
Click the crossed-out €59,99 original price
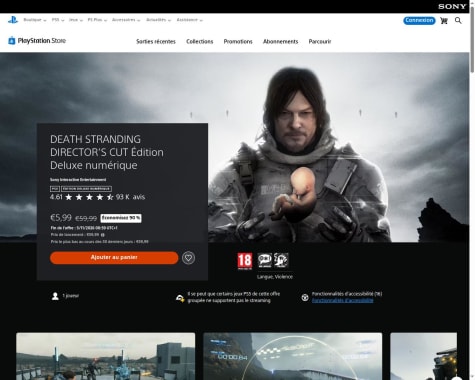point(86,218)
